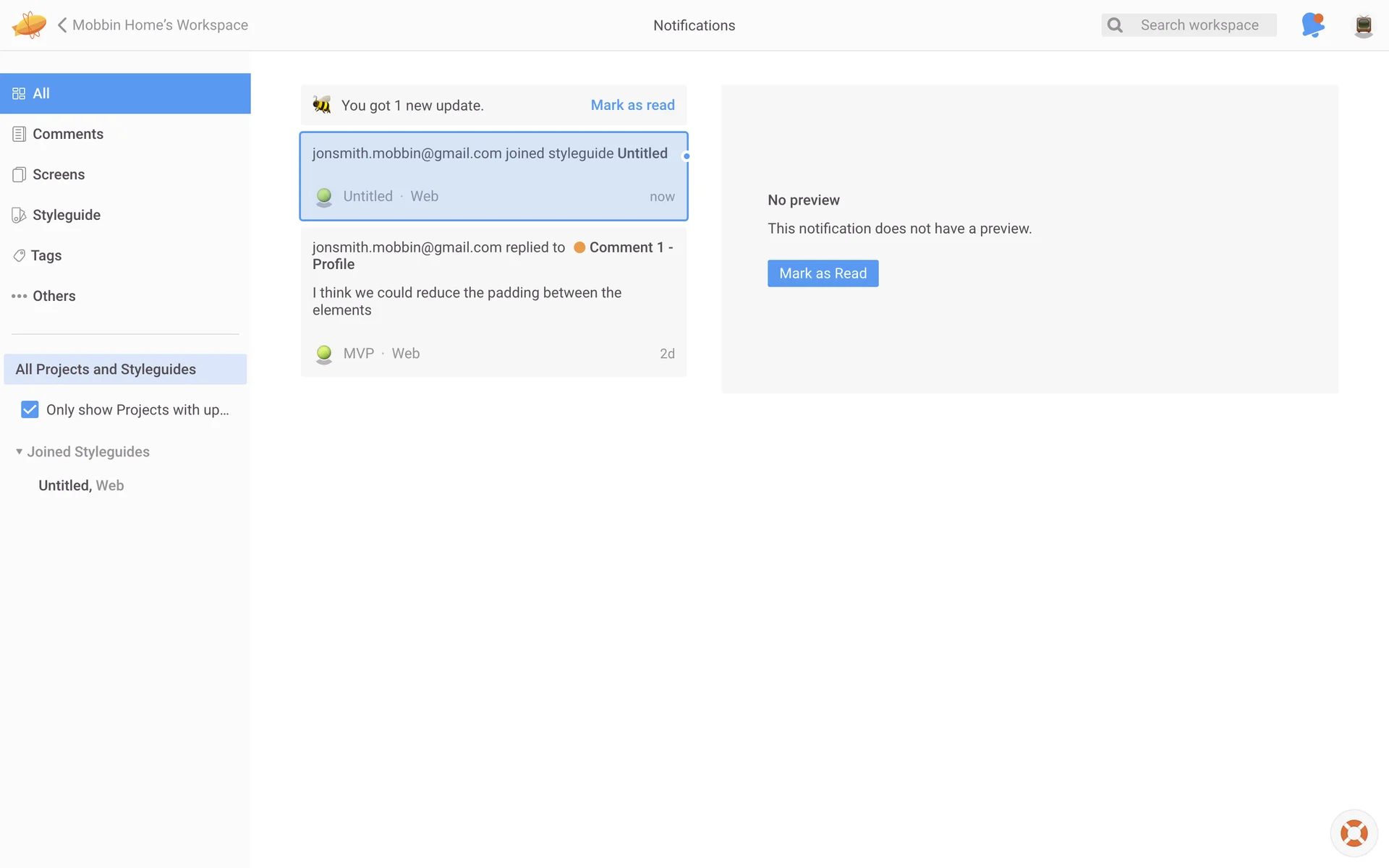This screenshot has width=1389, height=868.
Task: Collapse the Joined Styleguides section
Action: click(x=20, y=451)
